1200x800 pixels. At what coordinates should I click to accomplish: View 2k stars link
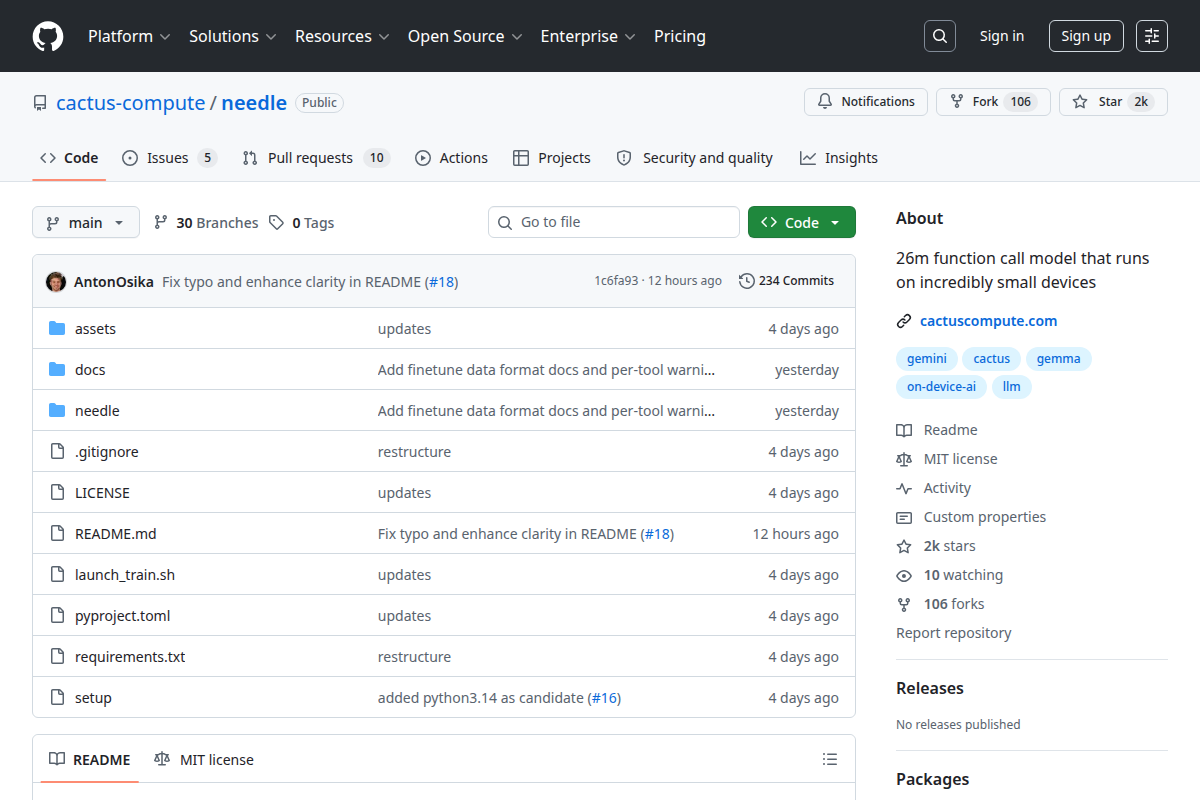tap(936, 546)
